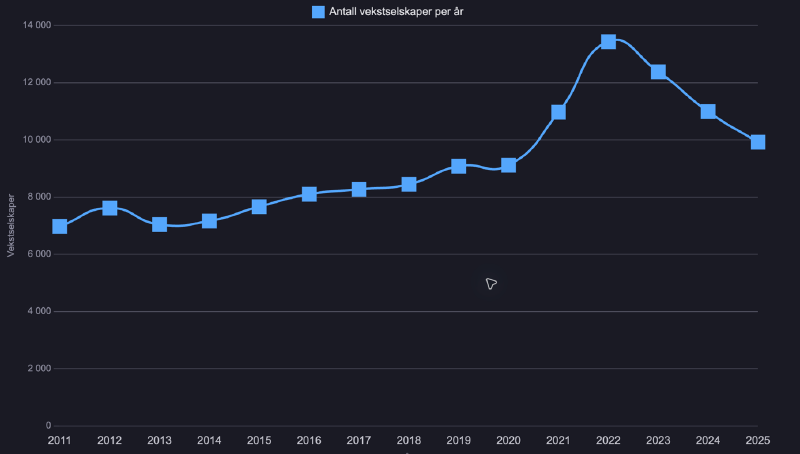Click the 'Vekstselskaper' y-axis title
800x454 pixels.
coord(11,225)
